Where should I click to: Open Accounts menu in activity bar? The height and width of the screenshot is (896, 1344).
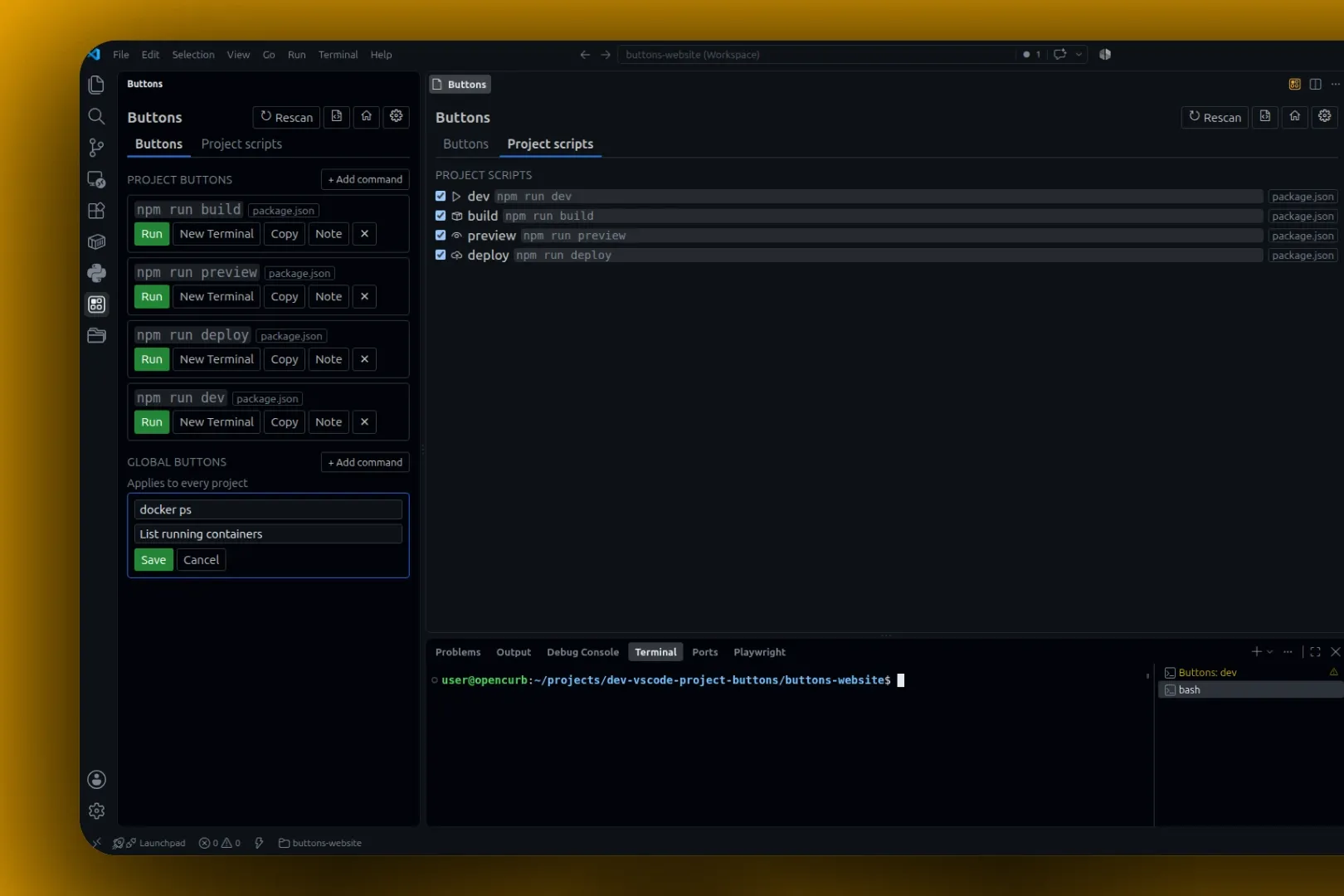(x=96, y=779)
